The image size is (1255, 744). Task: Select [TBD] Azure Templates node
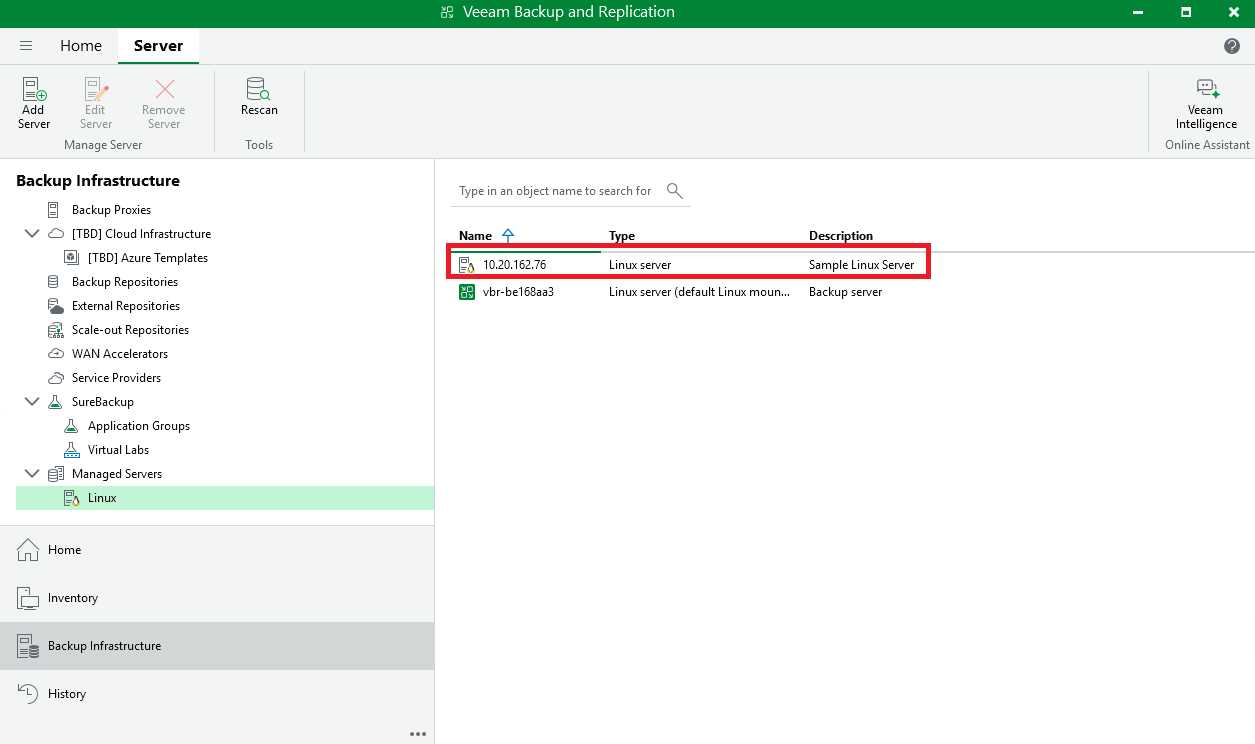click(x=148, y=258)
